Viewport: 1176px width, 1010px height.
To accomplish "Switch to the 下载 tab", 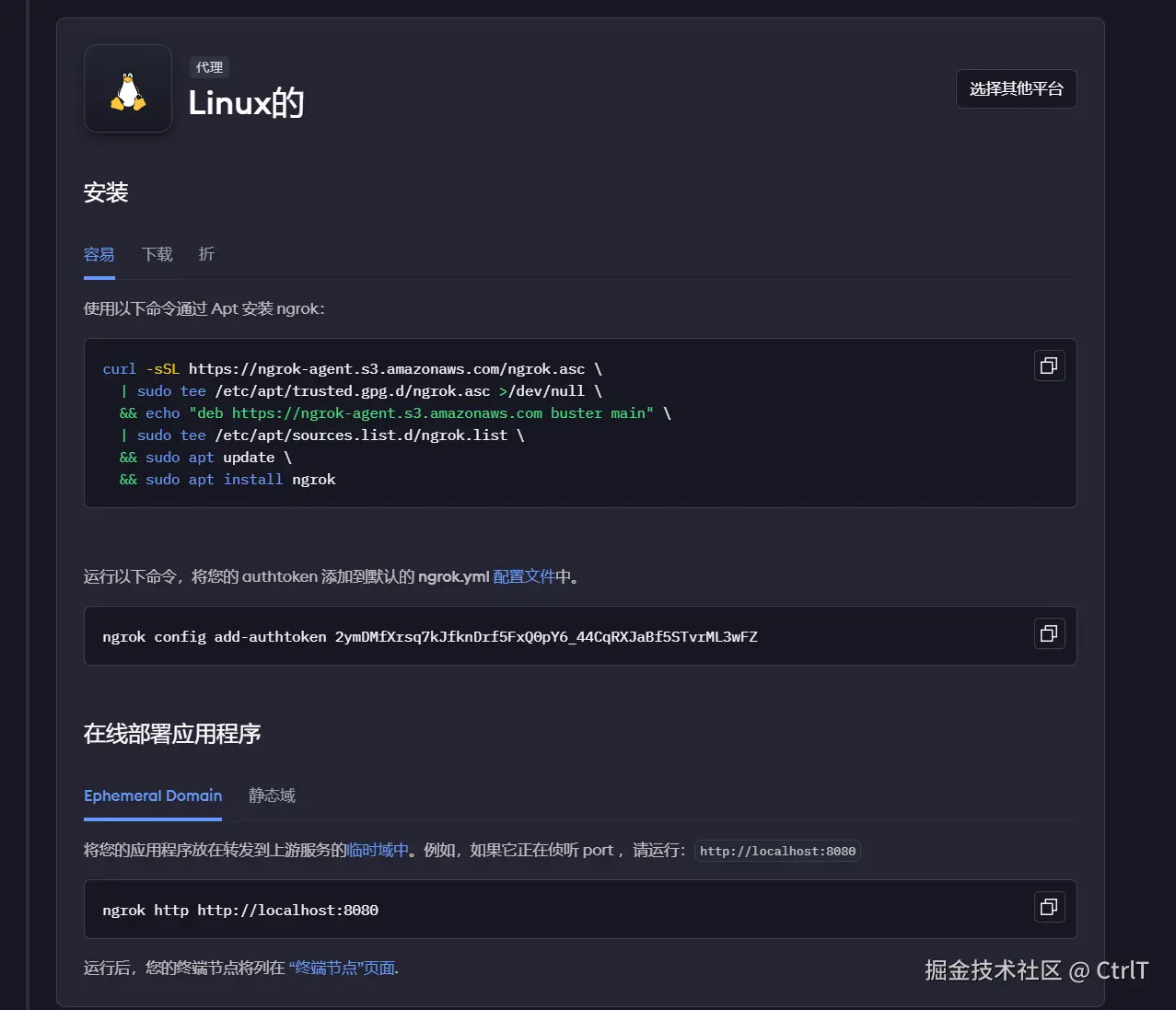I will 157,255.
